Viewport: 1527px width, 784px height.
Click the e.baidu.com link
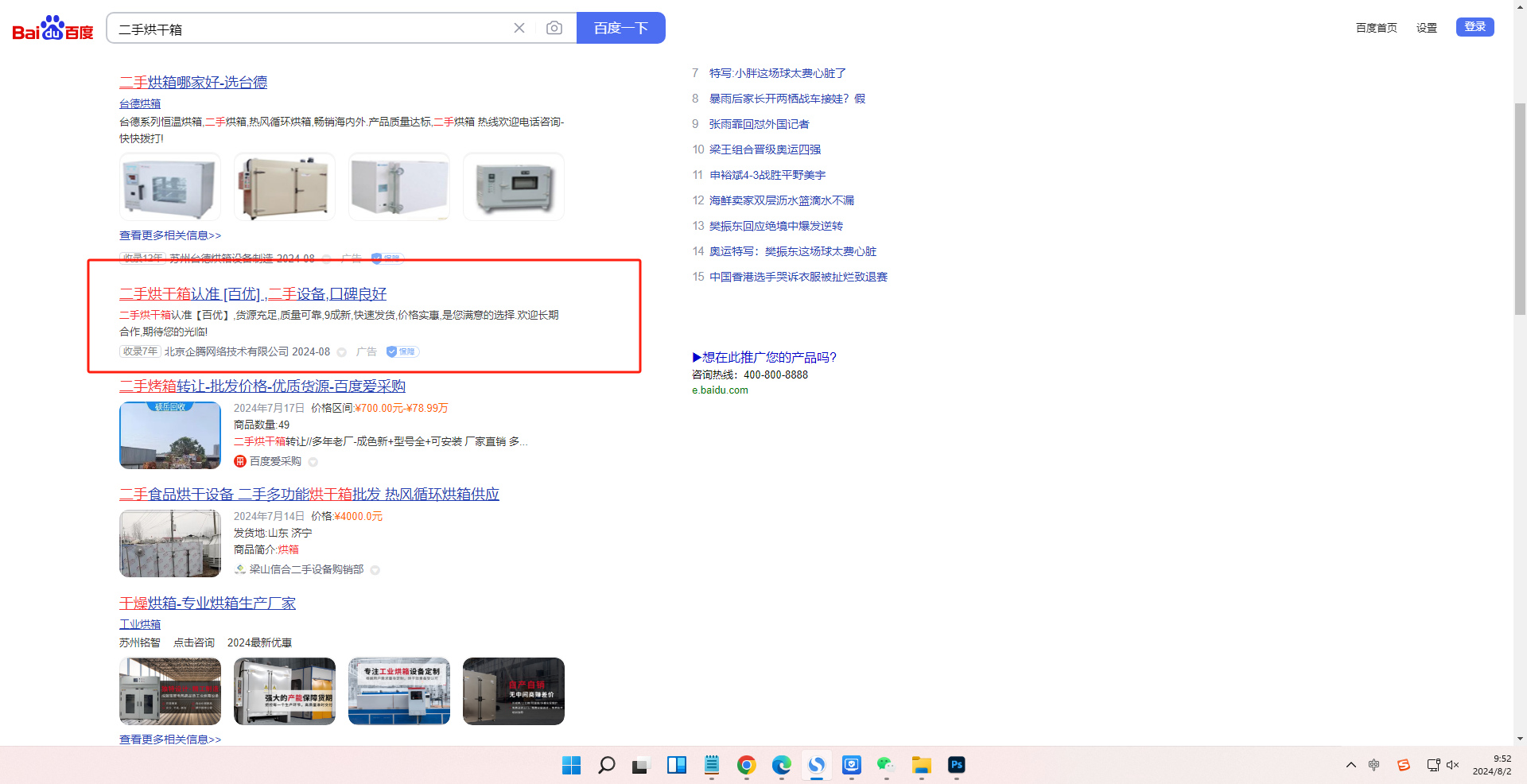720,390
